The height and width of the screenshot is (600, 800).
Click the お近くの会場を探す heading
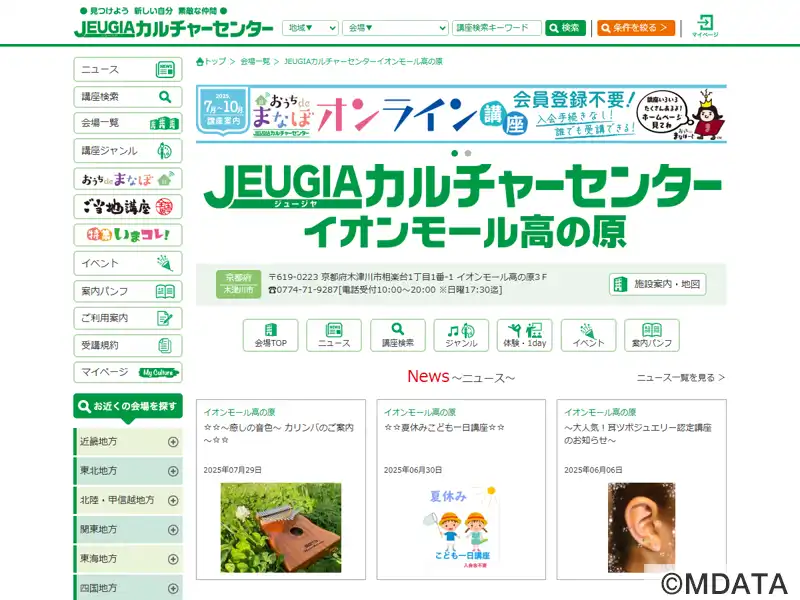[x=128, y=407]
